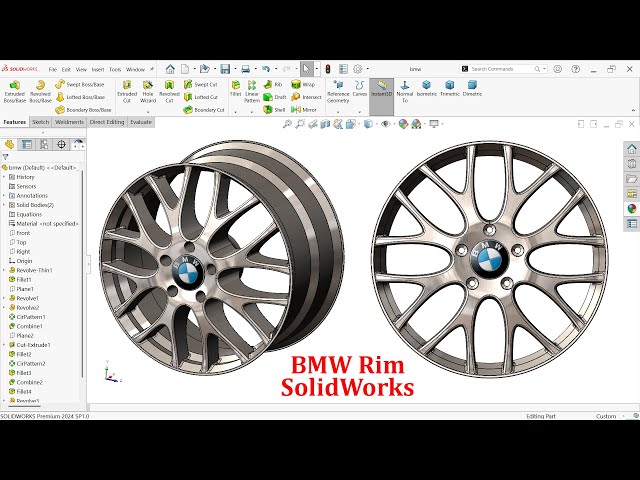Select the Extruded Boss/Base tool
640x480 pixels.
(15, 91)
